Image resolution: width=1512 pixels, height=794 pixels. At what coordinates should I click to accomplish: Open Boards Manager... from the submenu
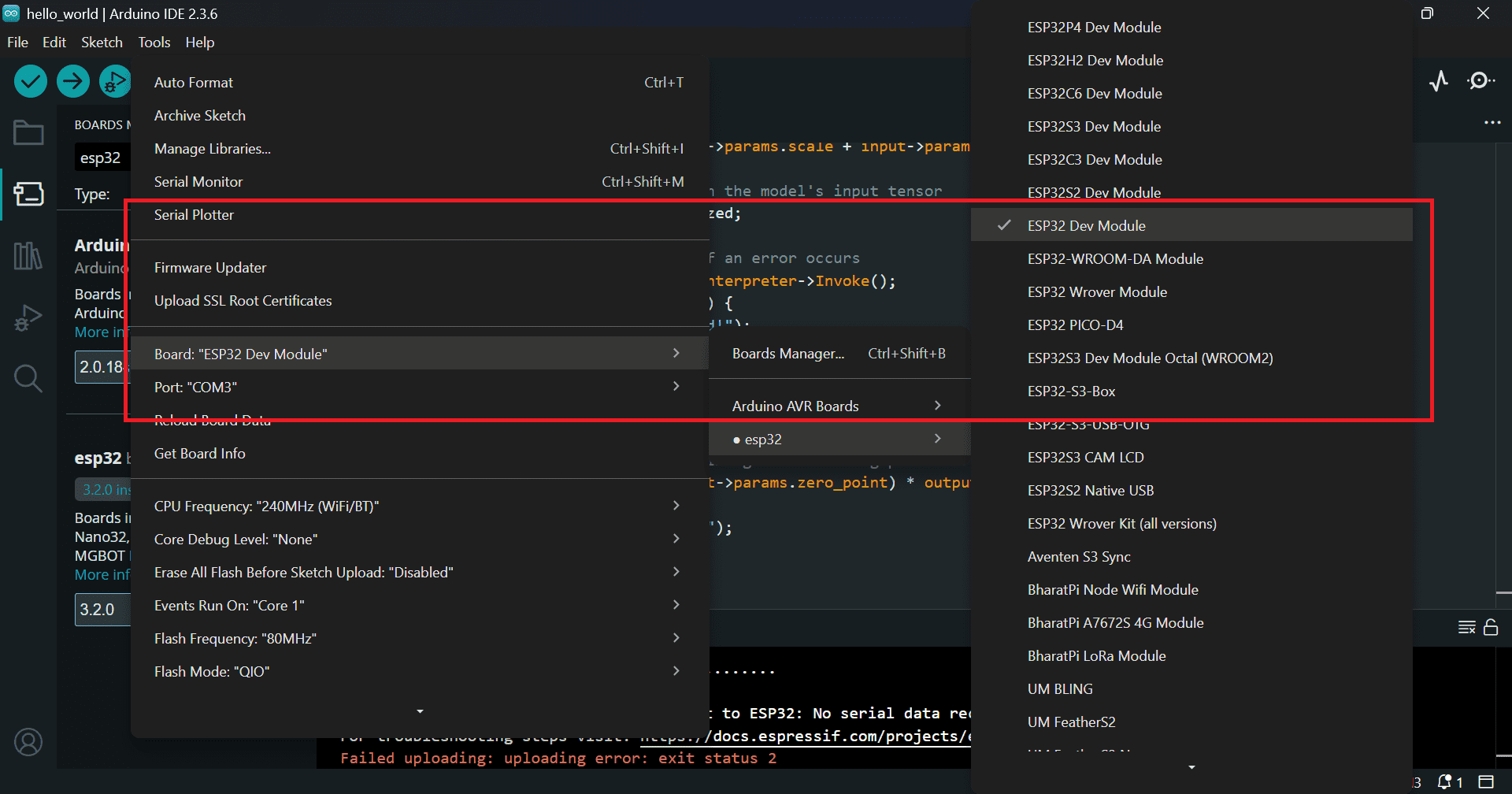pyautogui.click(x=839, y=353)
